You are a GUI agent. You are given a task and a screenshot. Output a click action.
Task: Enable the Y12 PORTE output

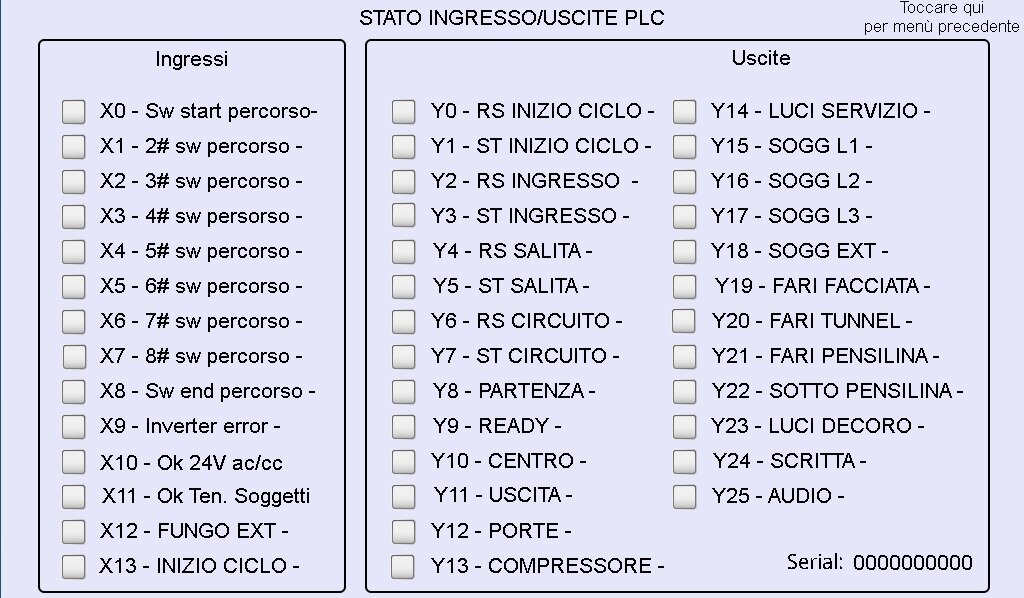(x=404, y=531)
